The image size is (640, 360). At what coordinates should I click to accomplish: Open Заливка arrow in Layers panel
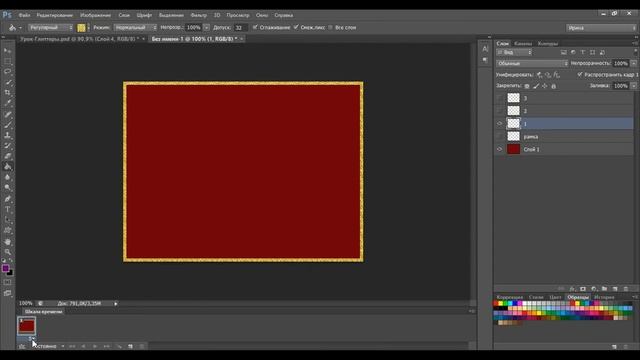[x=633, y=86]
